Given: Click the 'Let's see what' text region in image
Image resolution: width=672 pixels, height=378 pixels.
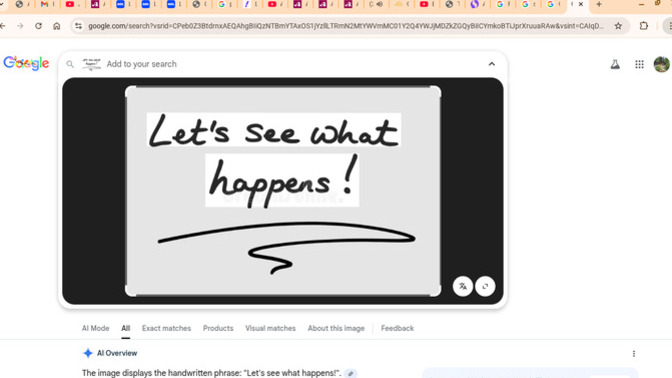Looking at the screenshot, I should pos(274,130).
